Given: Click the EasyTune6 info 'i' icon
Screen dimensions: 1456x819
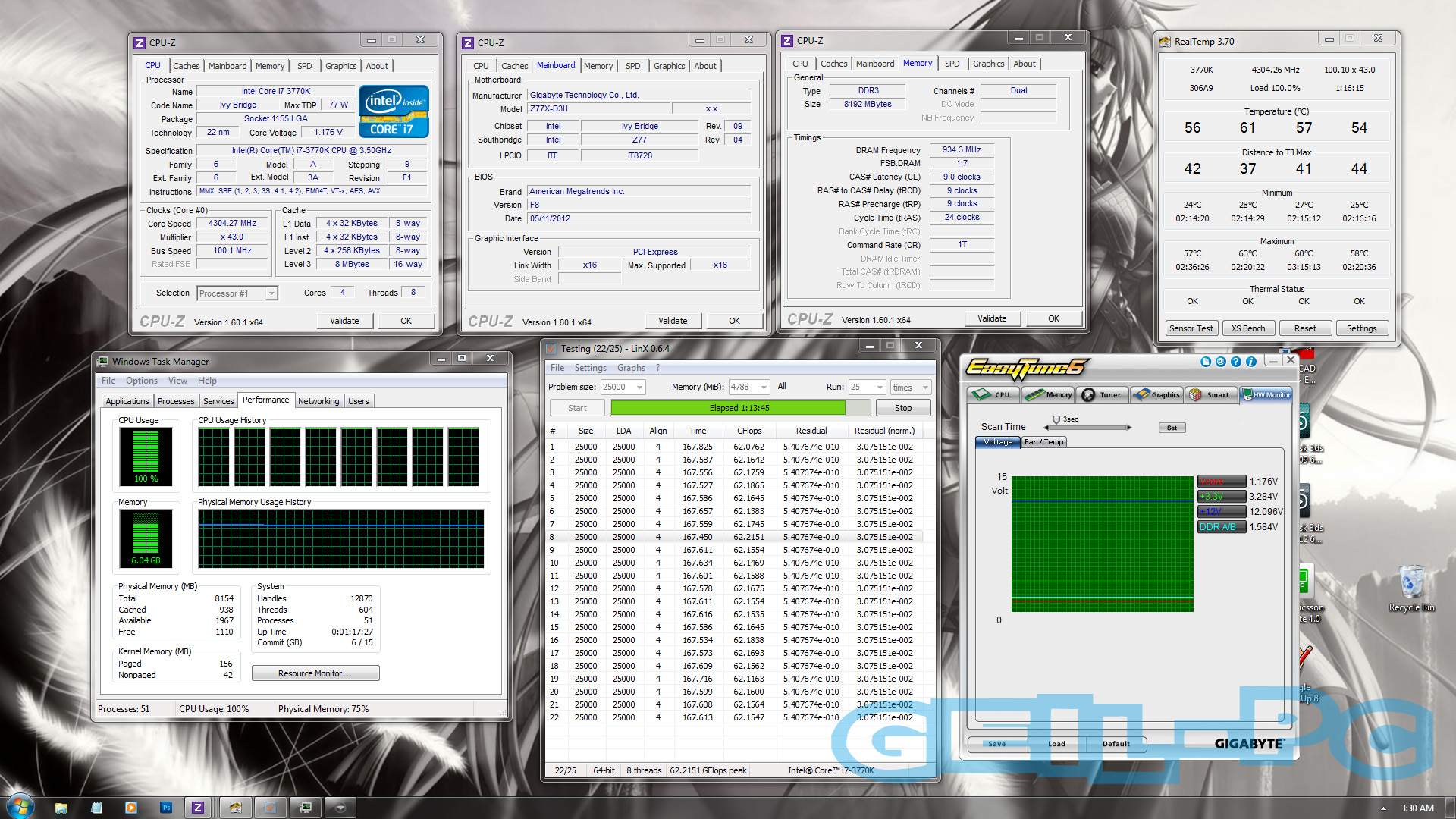Looking at the screenshot, I should point(1251,362).
